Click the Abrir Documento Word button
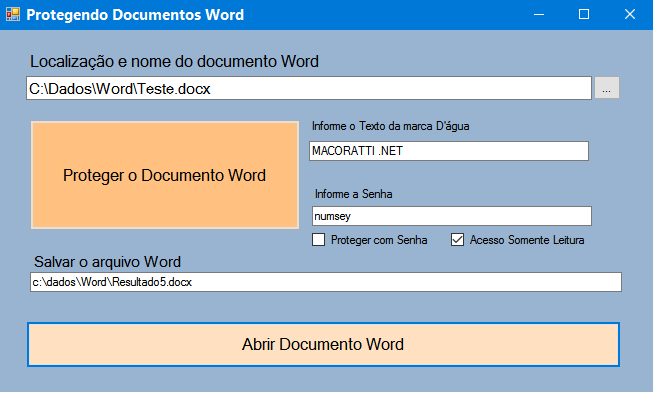This screenshot has height=395, width=655. click(323, 345)
